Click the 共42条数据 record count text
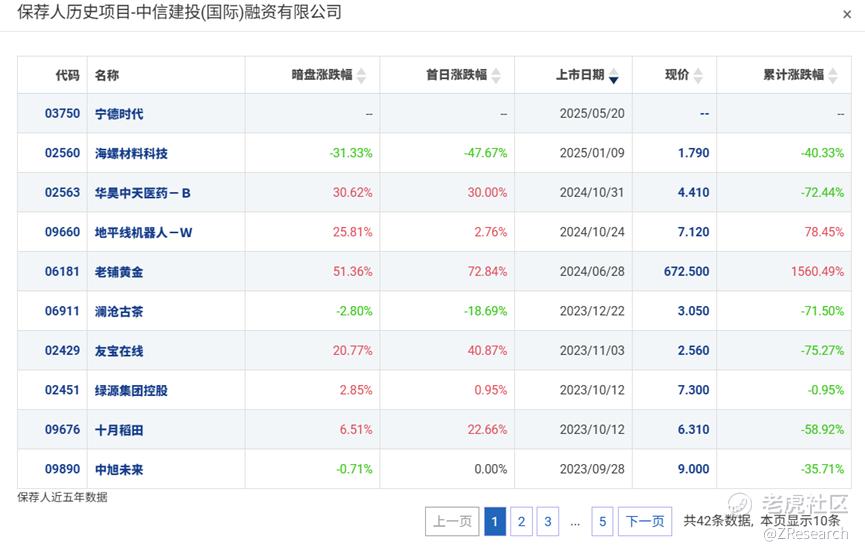The image size is (865, 554). [x=717, y=520]
